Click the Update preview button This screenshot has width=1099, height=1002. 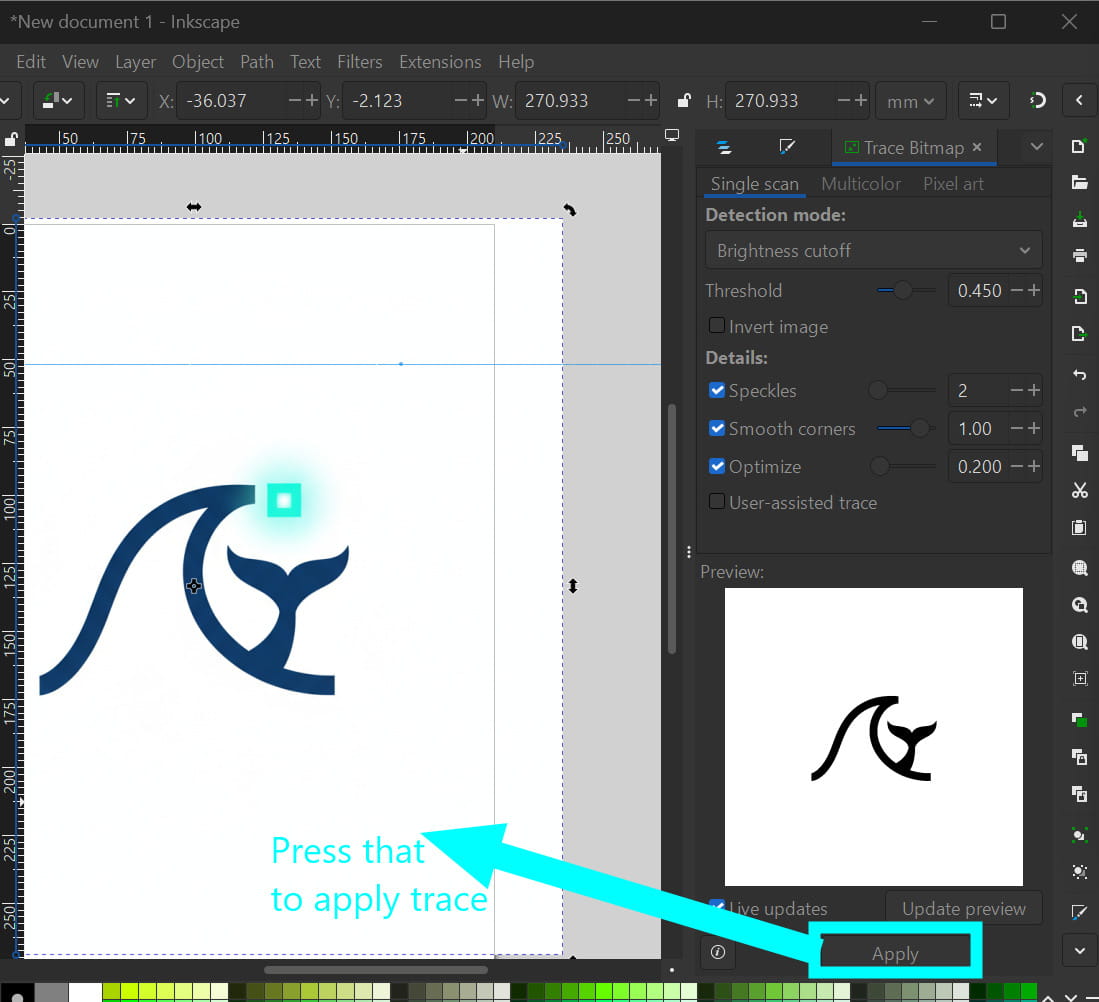[x=964, y=908]
